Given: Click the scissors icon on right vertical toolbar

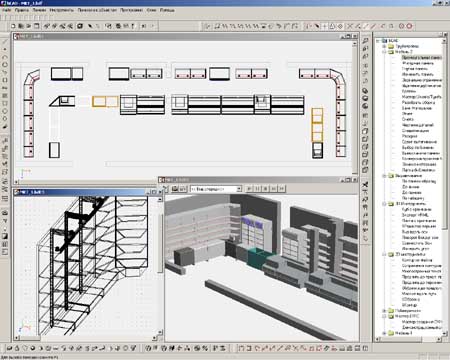Looking at the screenshot, I should 365,185.
